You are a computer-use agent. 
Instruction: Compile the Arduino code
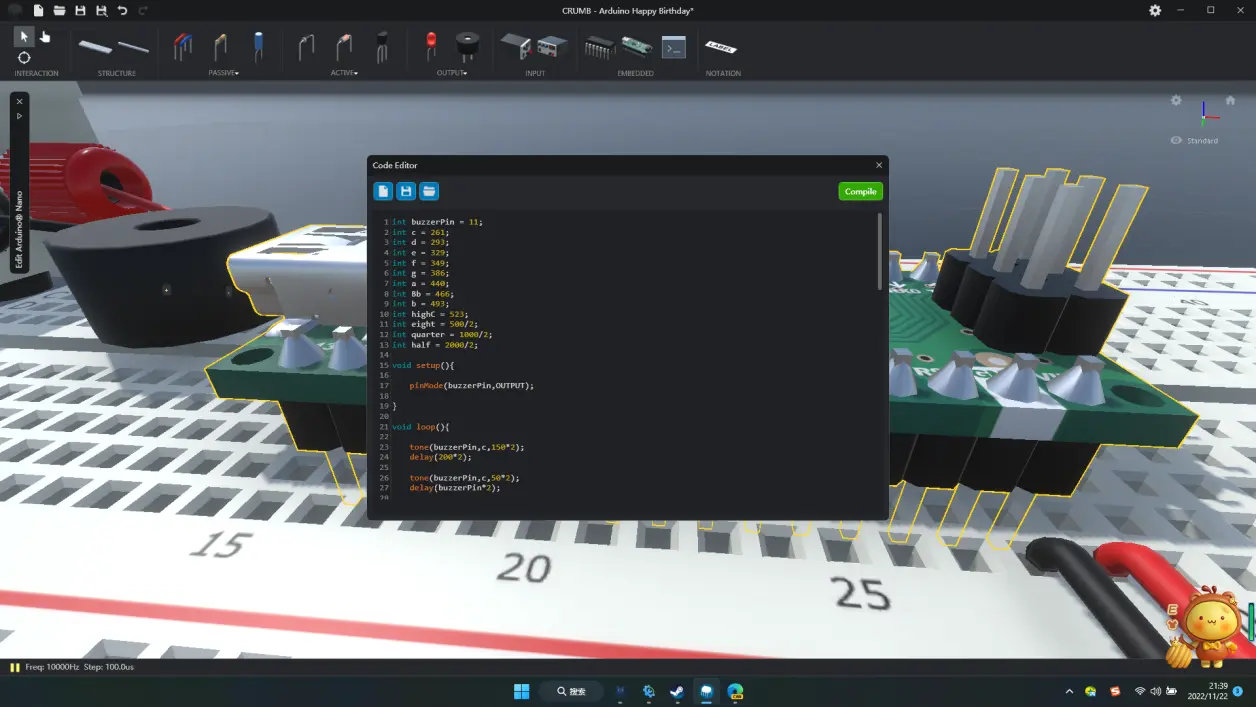860,191
